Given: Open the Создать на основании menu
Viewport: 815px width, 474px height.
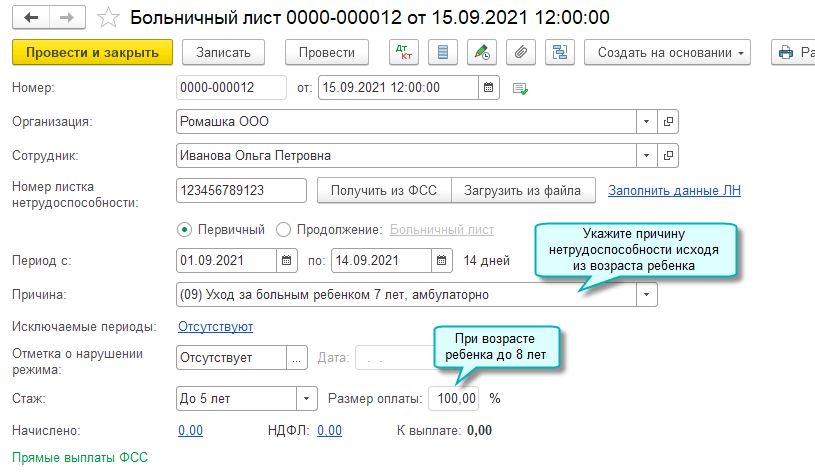Looking at the screenshot, I should (x=667, y=52).
